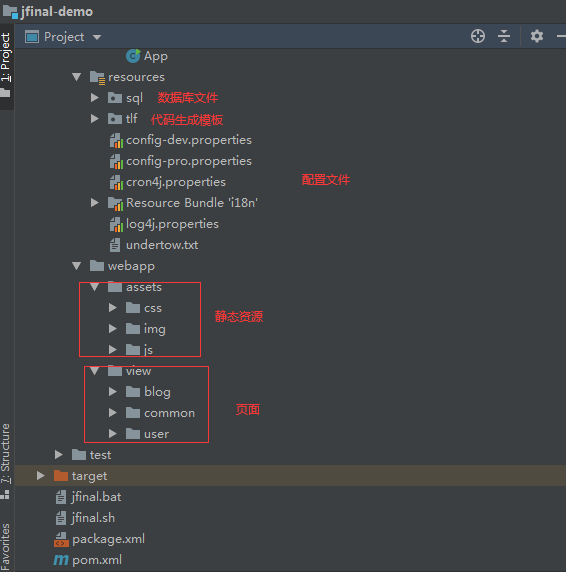566x572 pixels.
Task: Select undertow.txt file name
Action: 162,245
